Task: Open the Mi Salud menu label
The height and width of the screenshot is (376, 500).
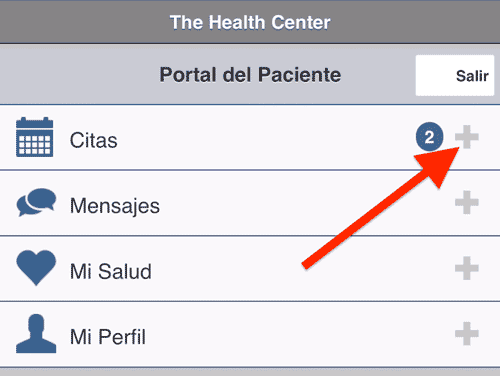Action: (x=111, y=271)
